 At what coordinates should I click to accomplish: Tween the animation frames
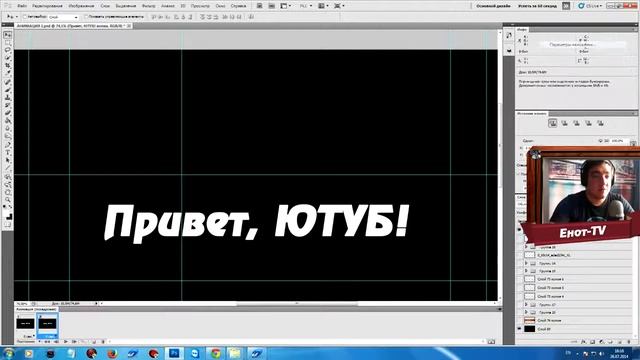coord(84,342)
